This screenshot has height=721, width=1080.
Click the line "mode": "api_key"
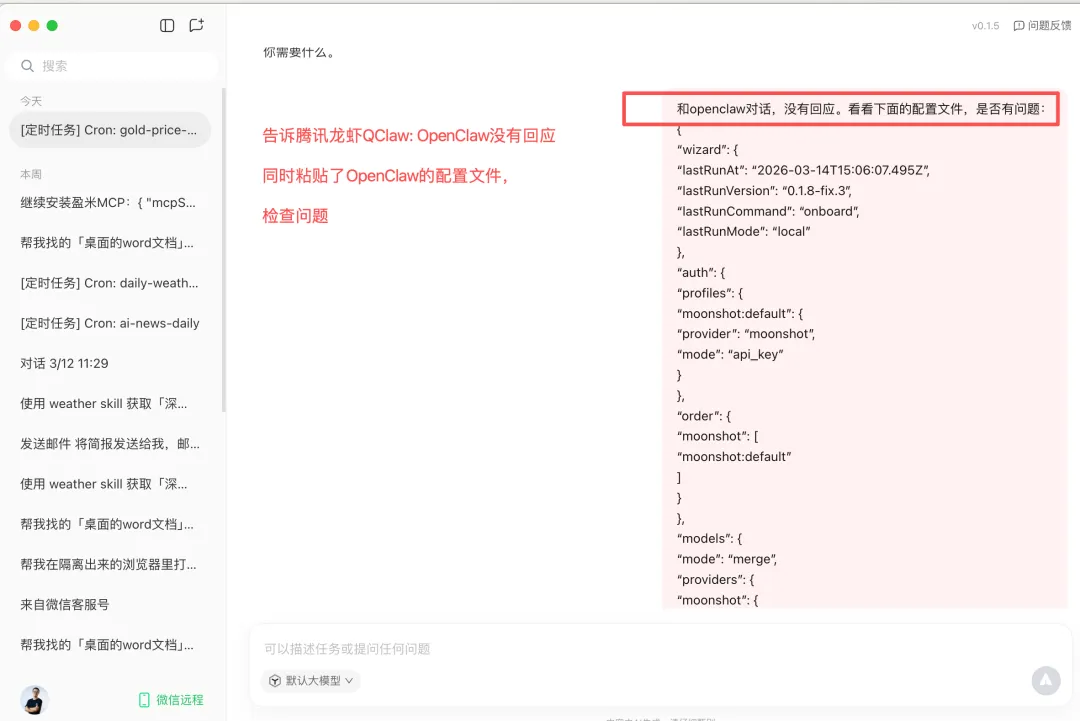730,355
